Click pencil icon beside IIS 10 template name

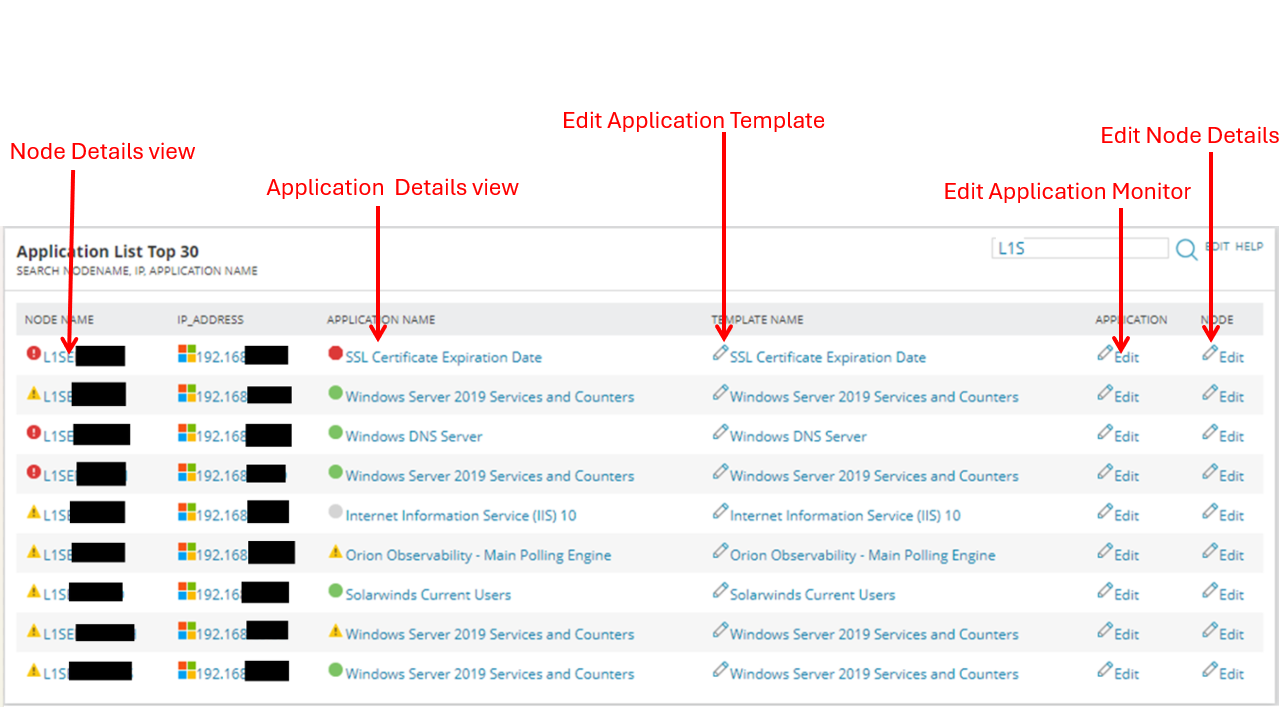point(720,511)
